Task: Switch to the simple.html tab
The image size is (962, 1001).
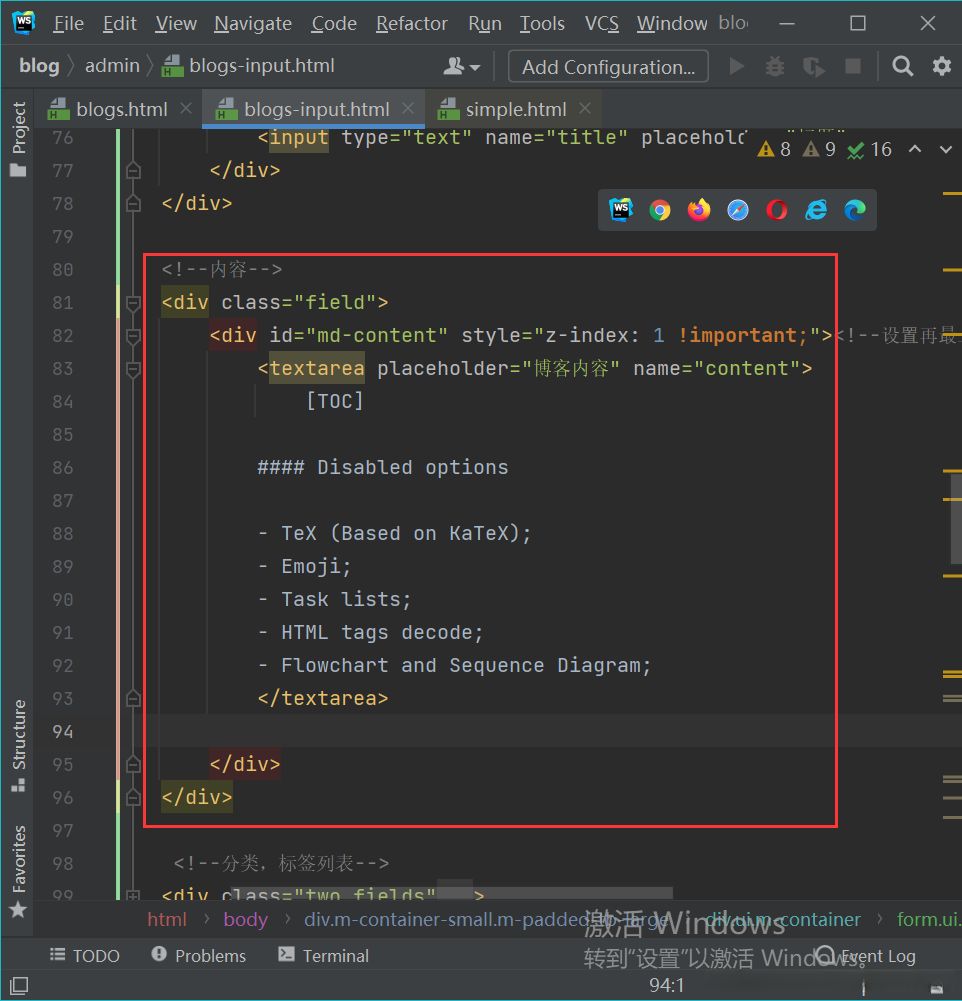Action: click(514, 109)
